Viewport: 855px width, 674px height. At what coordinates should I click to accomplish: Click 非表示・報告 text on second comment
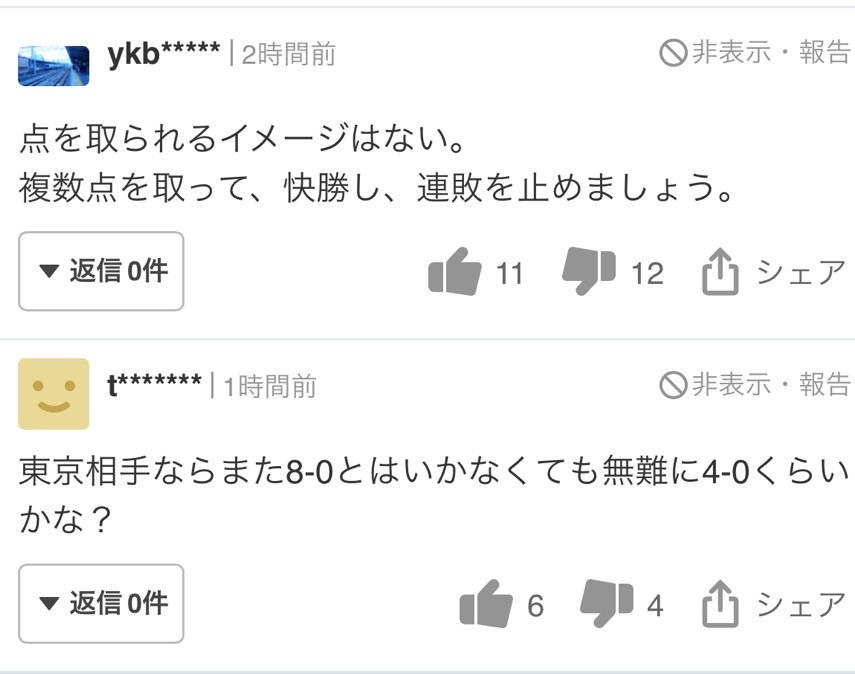770,384
